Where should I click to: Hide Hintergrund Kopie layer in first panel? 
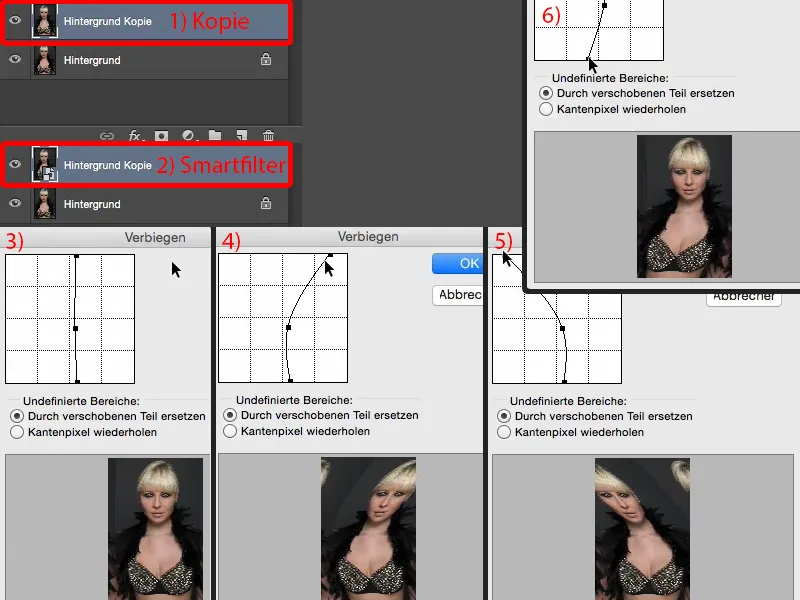(x=15, y=20)
